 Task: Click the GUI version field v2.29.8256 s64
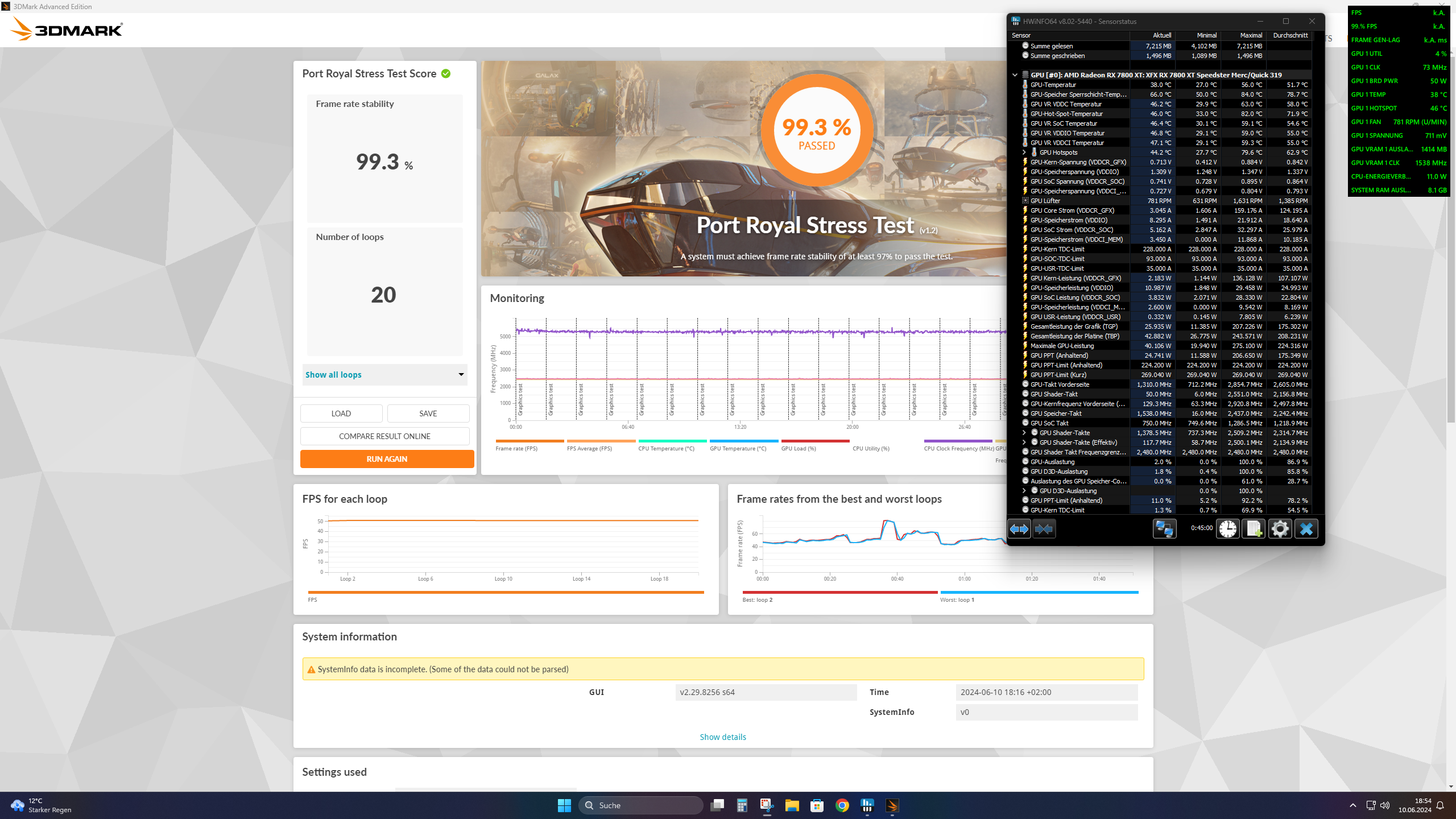pos(766,692)
